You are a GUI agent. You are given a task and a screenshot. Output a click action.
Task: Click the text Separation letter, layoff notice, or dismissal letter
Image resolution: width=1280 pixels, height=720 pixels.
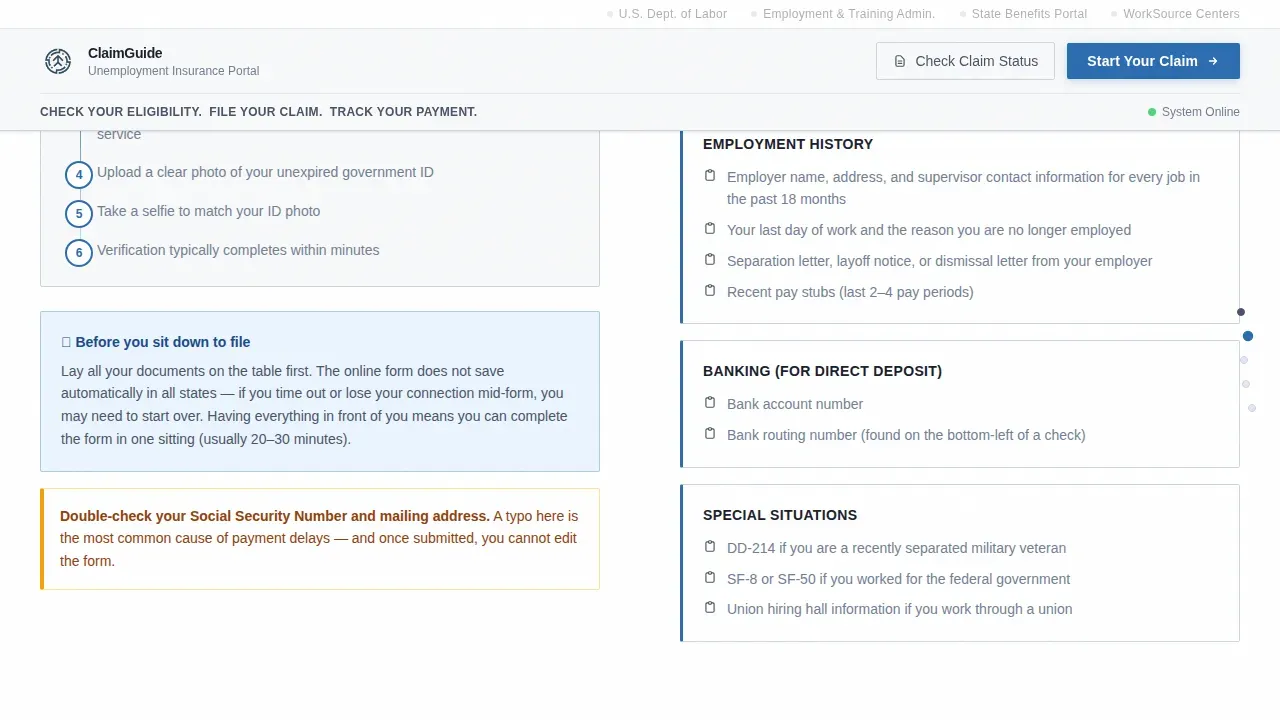point(939,261)
